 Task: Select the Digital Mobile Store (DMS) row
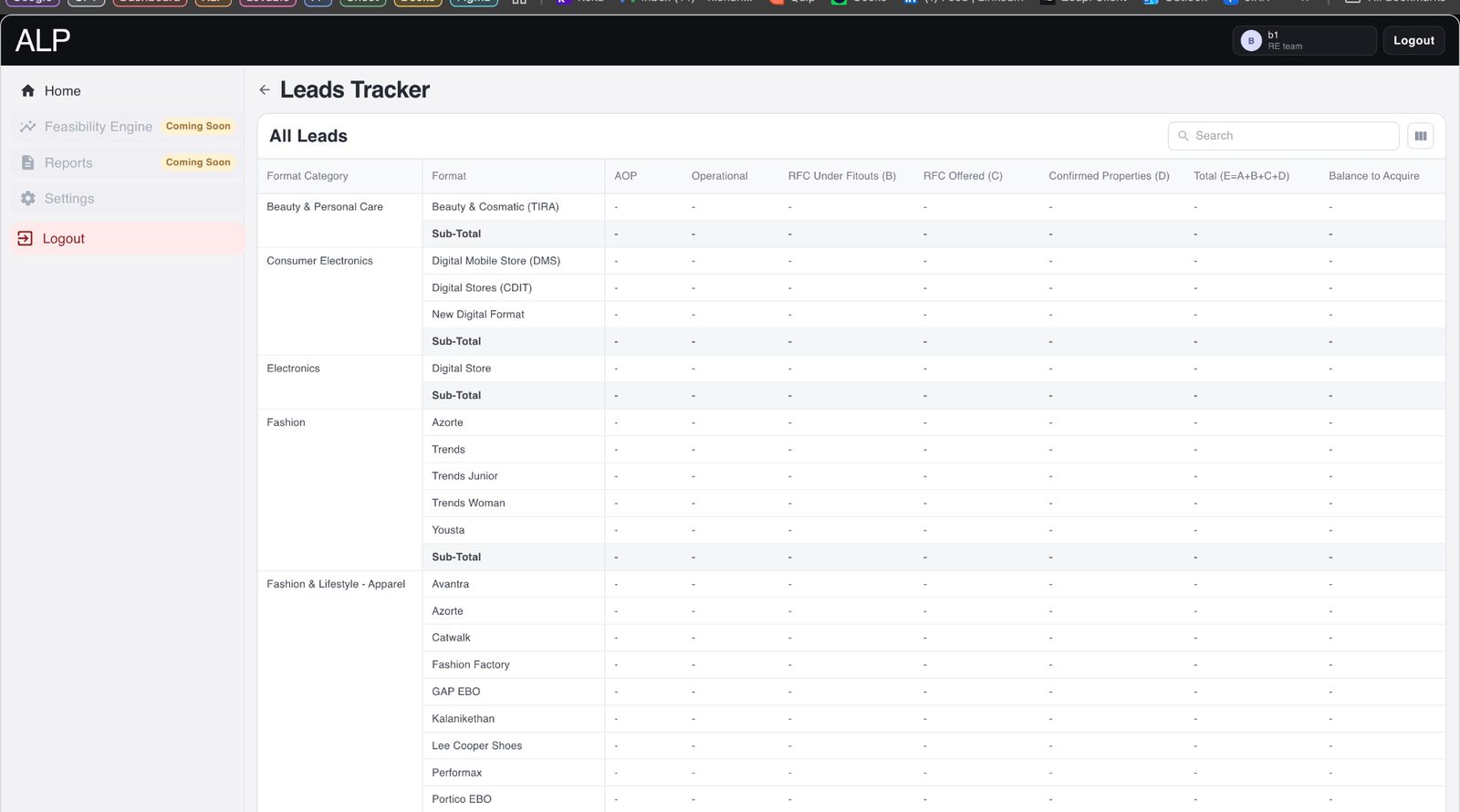(851, 261)
